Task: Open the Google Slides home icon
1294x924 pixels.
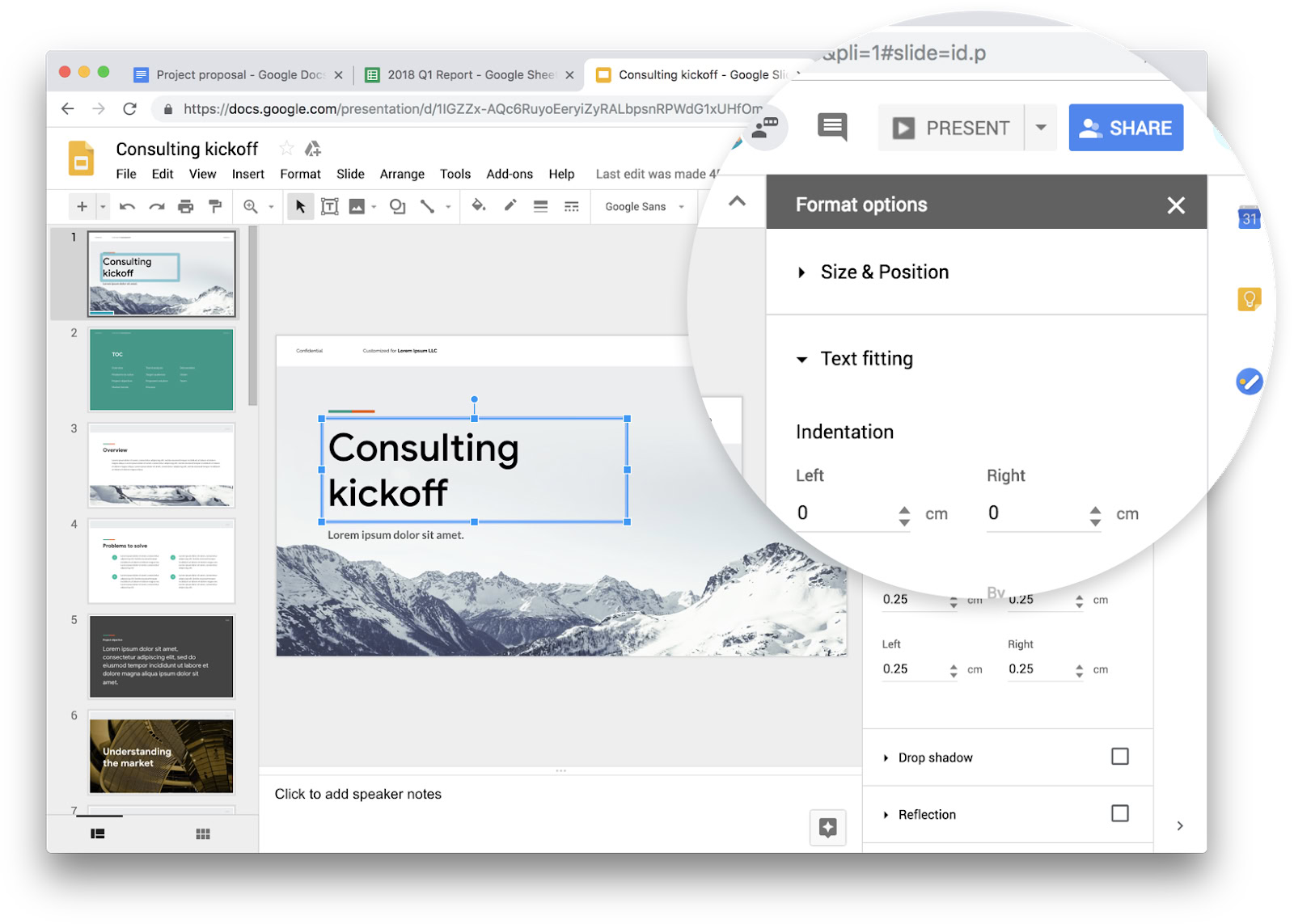Action: pos(81,158)
